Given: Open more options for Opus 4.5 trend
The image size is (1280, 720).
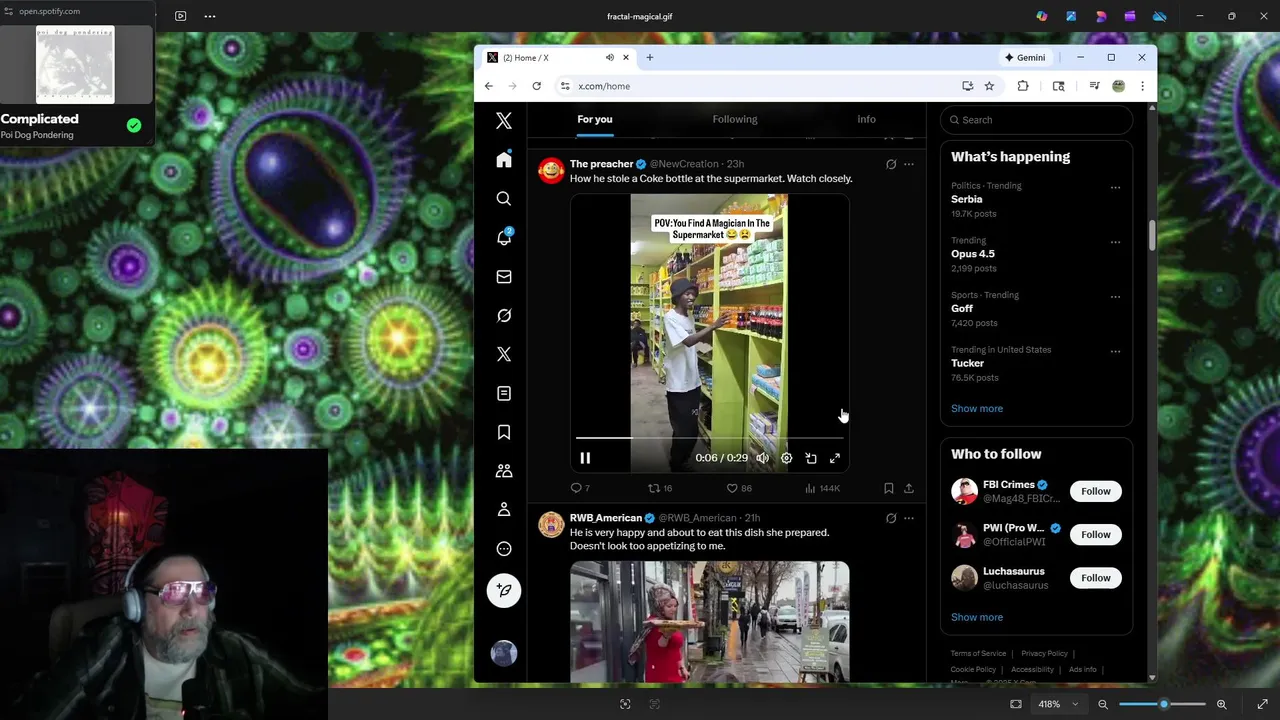Looking at the screenshot, I should tap(1115, 242).
